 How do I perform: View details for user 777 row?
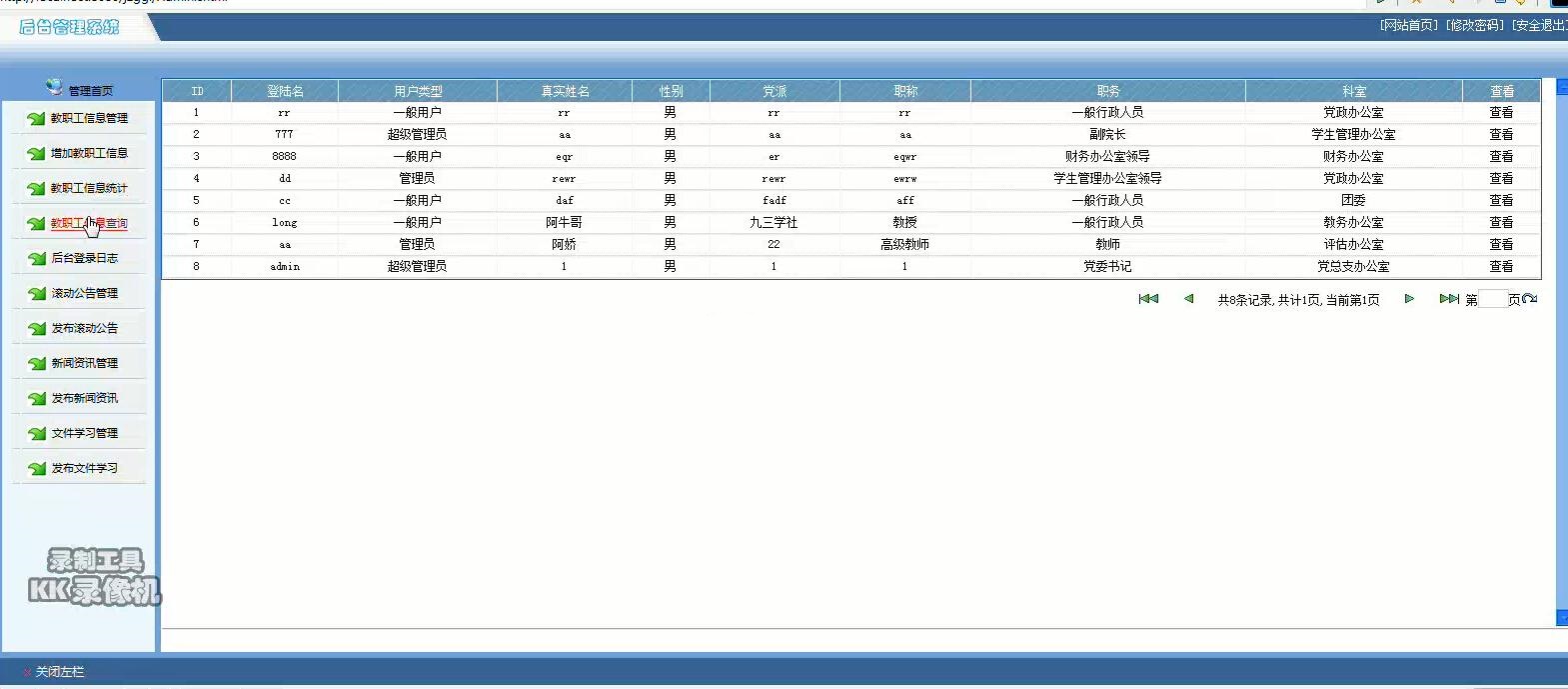(1501, 134)
